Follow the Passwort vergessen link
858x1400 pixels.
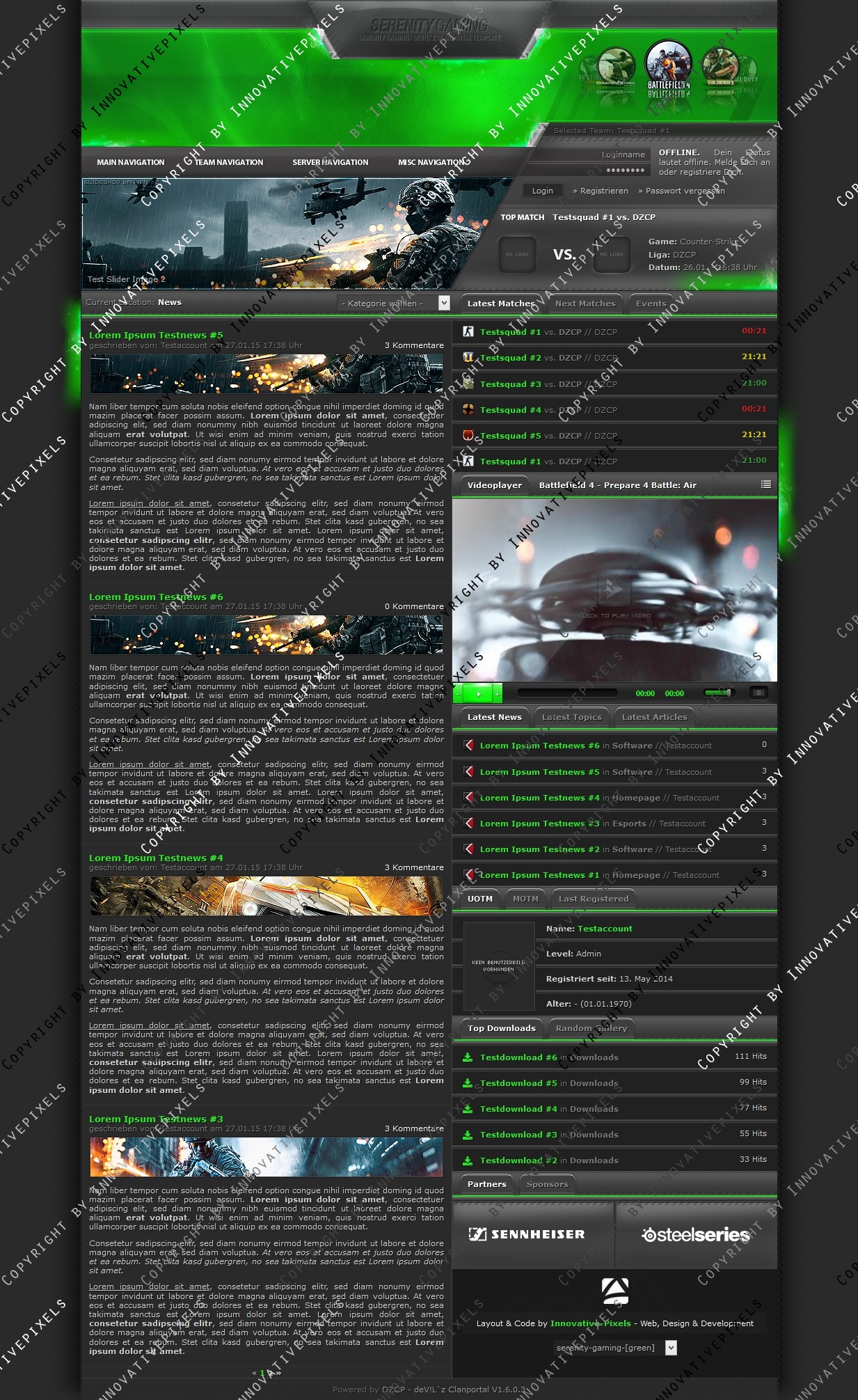point(684,191)
